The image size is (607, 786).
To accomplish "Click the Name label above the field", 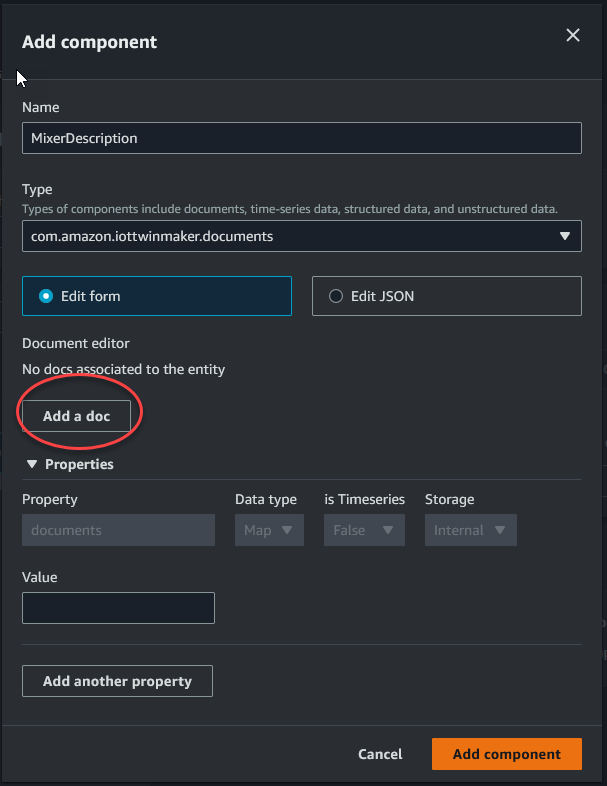I will pos(41,107).
